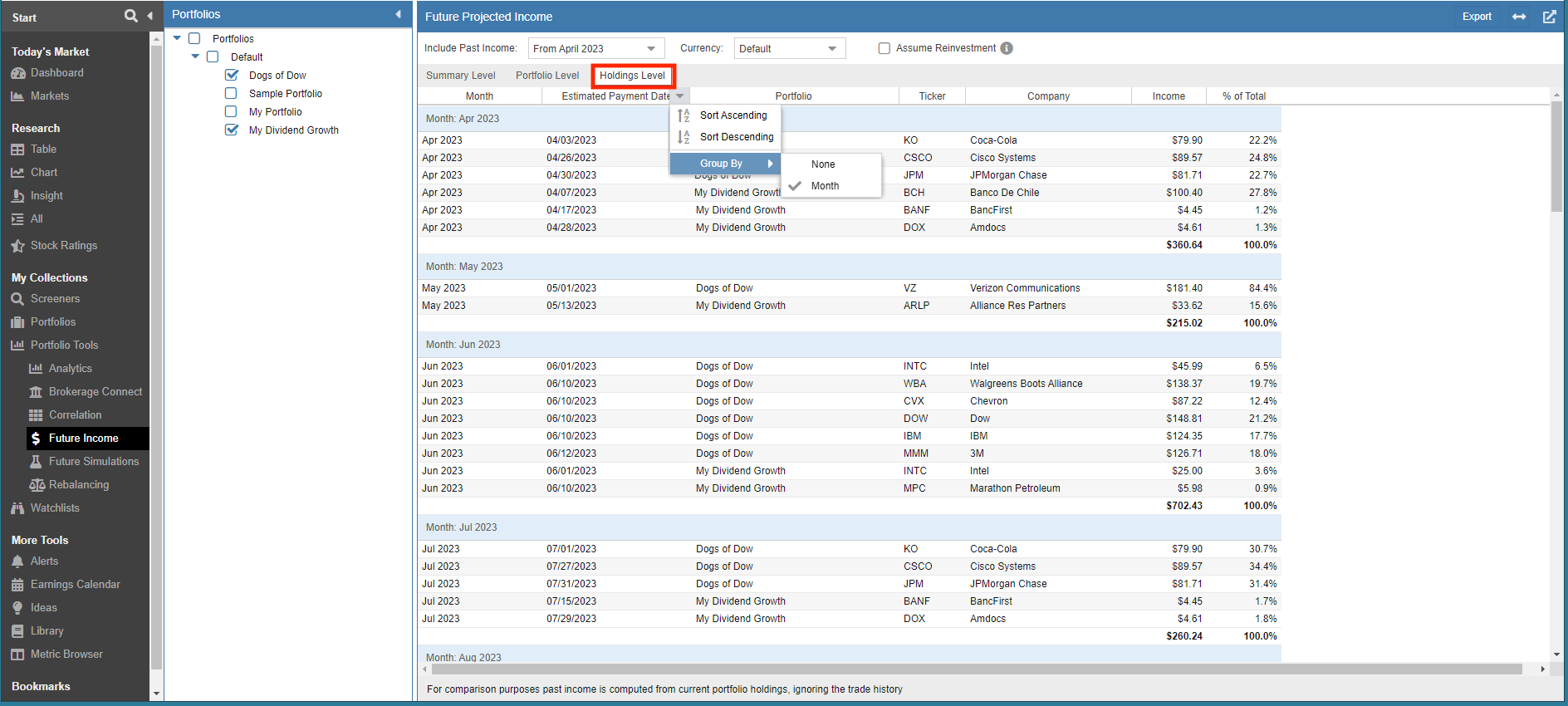
Task: Collapse the Portfolios tree root arrow
Action: [177, 38]
